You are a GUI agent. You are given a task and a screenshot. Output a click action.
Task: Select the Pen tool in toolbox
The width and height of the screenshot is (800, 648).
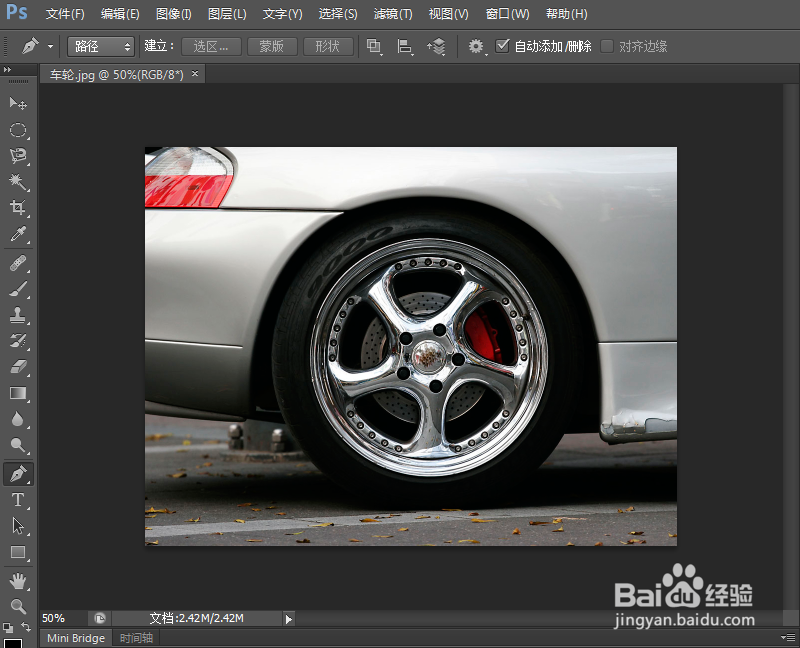coord(18,474)
